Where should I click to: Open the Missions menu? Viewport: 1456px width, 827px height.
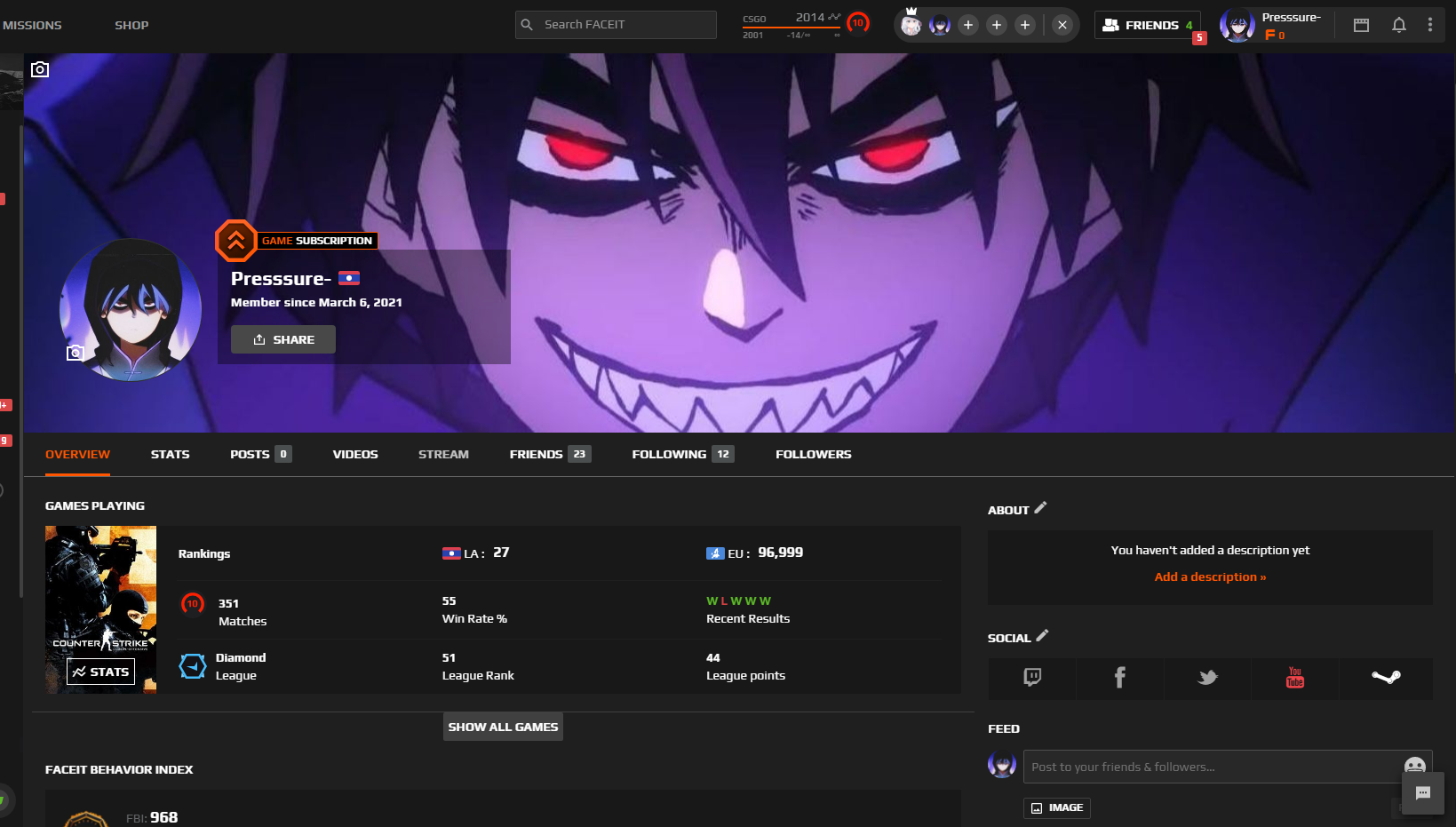pyautogui.click(x=32, y=25)
